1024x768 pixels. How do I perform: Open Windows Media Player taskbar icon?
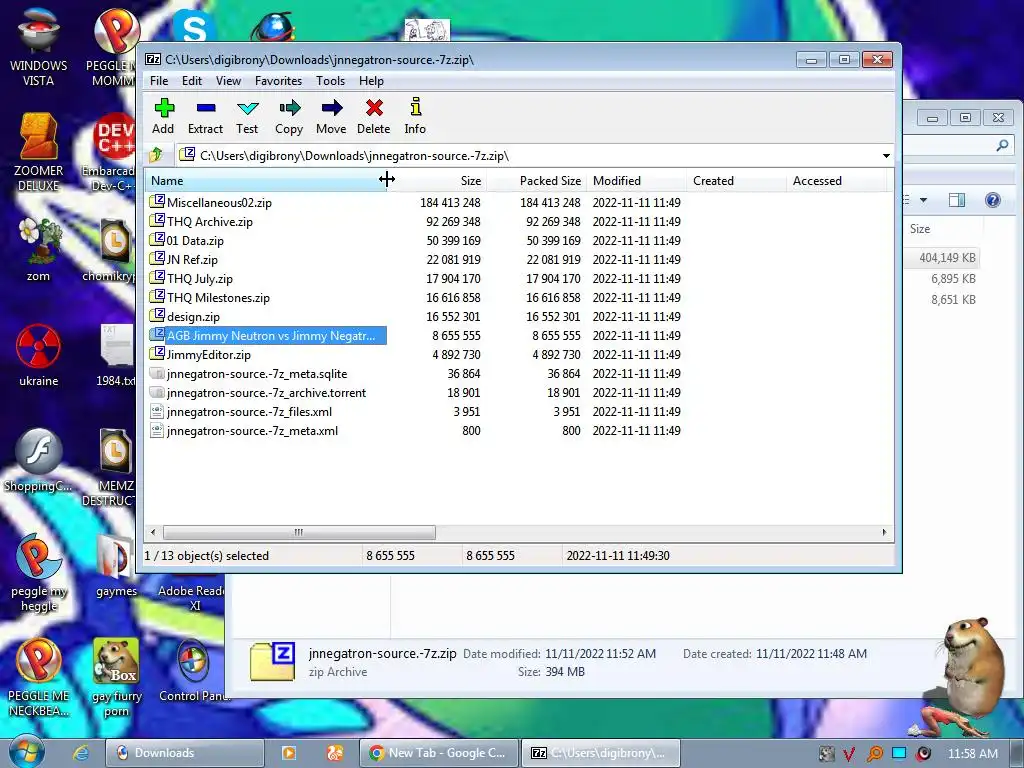tap(289, 753)
